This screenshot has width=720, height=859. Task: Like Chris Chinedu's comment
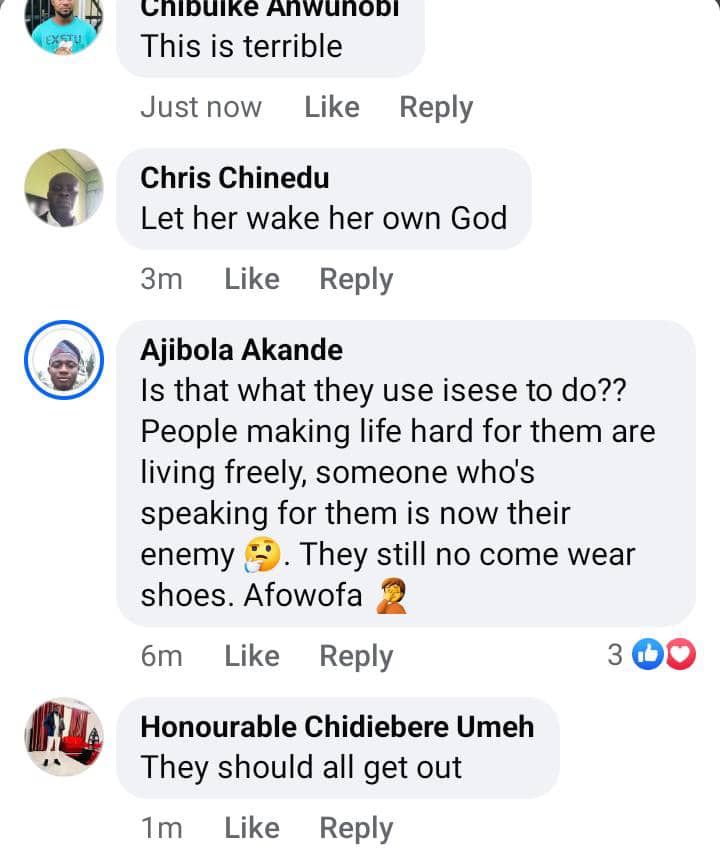click(x=251, y=279)
